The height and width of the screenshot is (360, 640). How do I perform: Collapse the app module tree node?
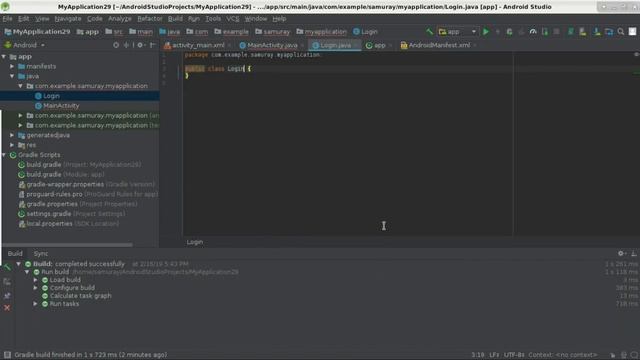tap(4, 57)
